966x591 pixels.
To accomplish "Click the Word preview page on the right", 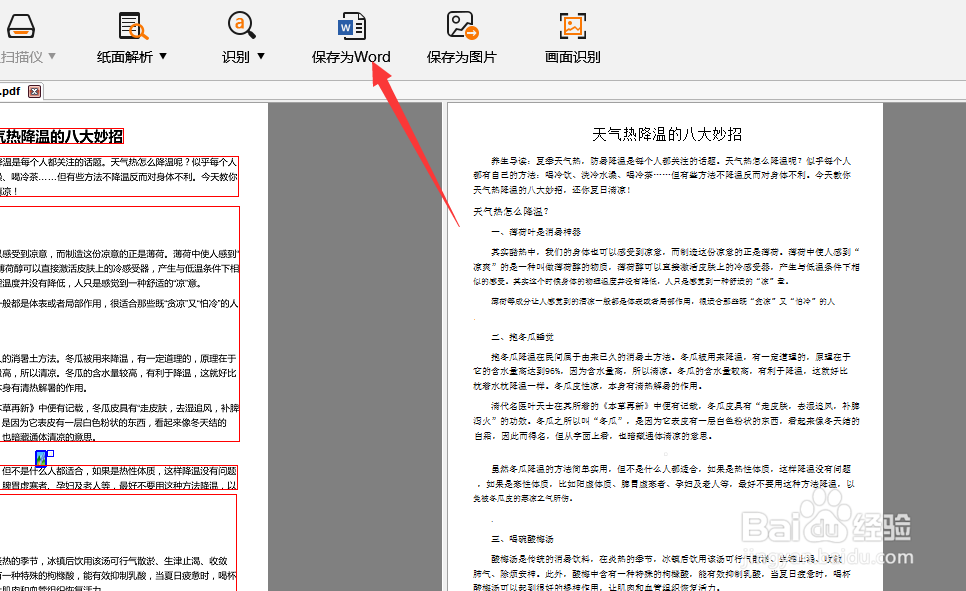I will point(670,350).
